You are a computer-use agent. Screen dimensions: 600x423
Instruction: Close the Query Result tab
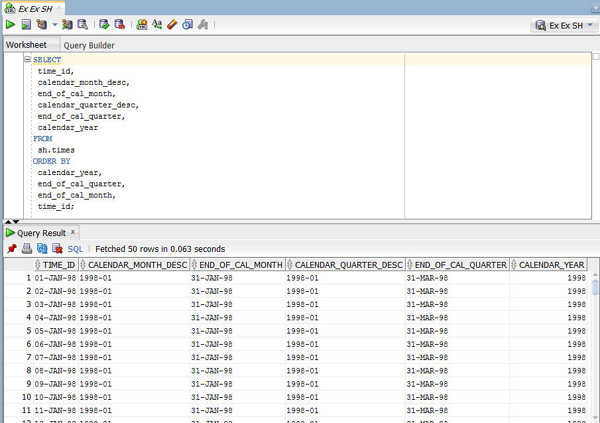(x=74, y=232)
